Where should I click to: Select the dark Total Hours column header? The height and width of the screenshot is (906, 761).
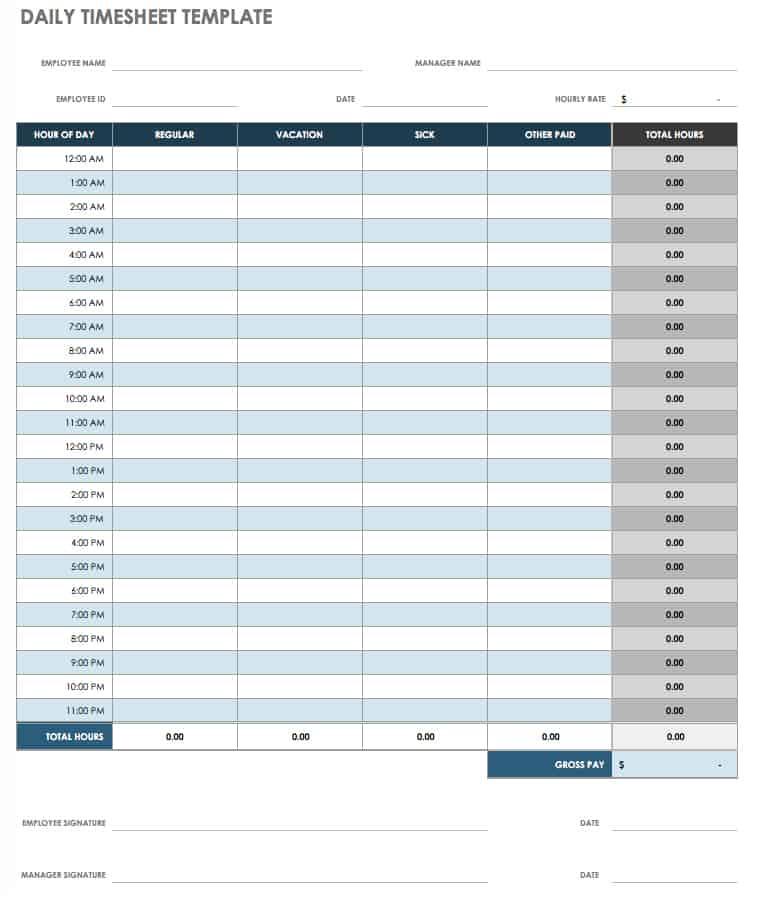point(675,135)
